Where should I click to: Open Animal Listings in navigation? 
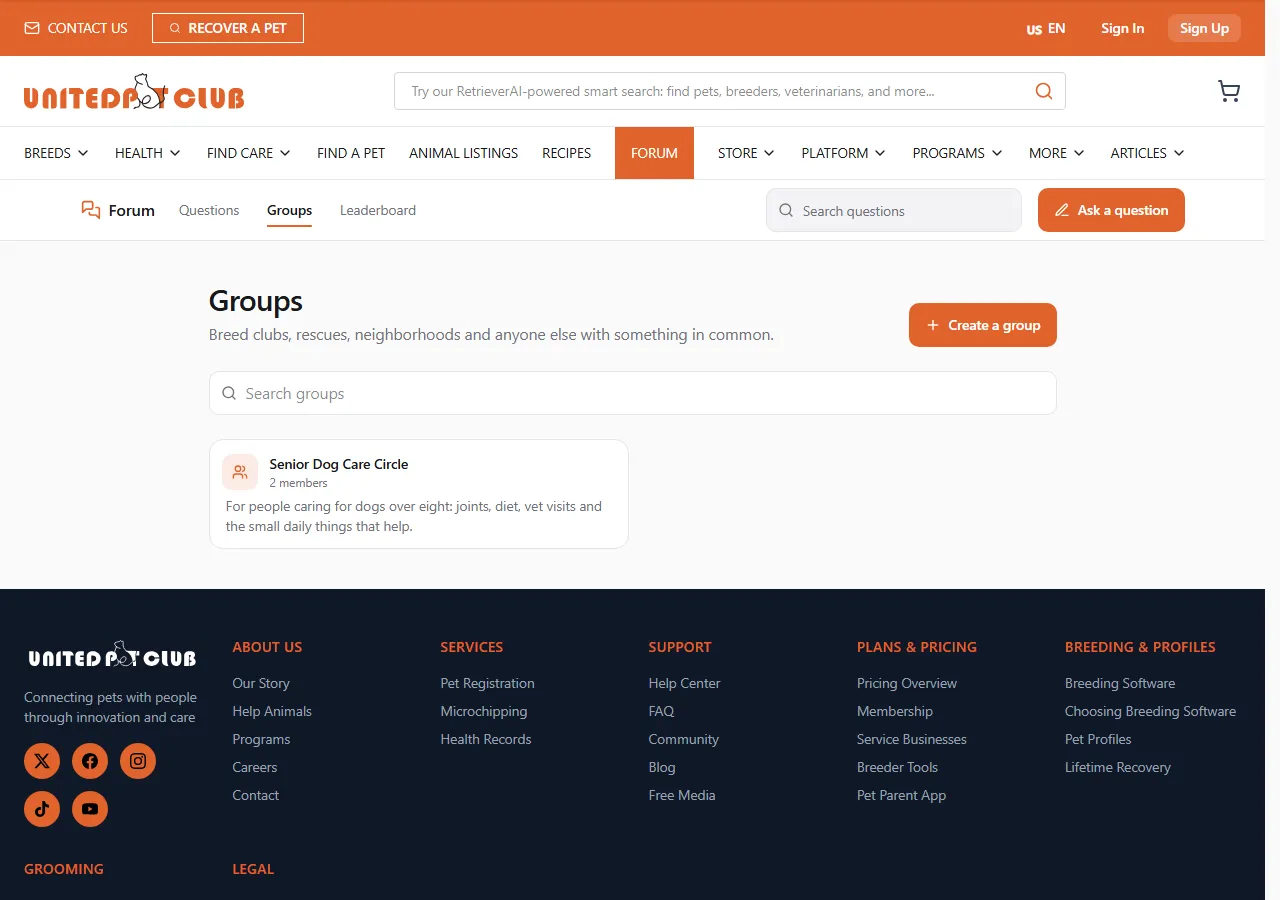click(x=464, y=153)
